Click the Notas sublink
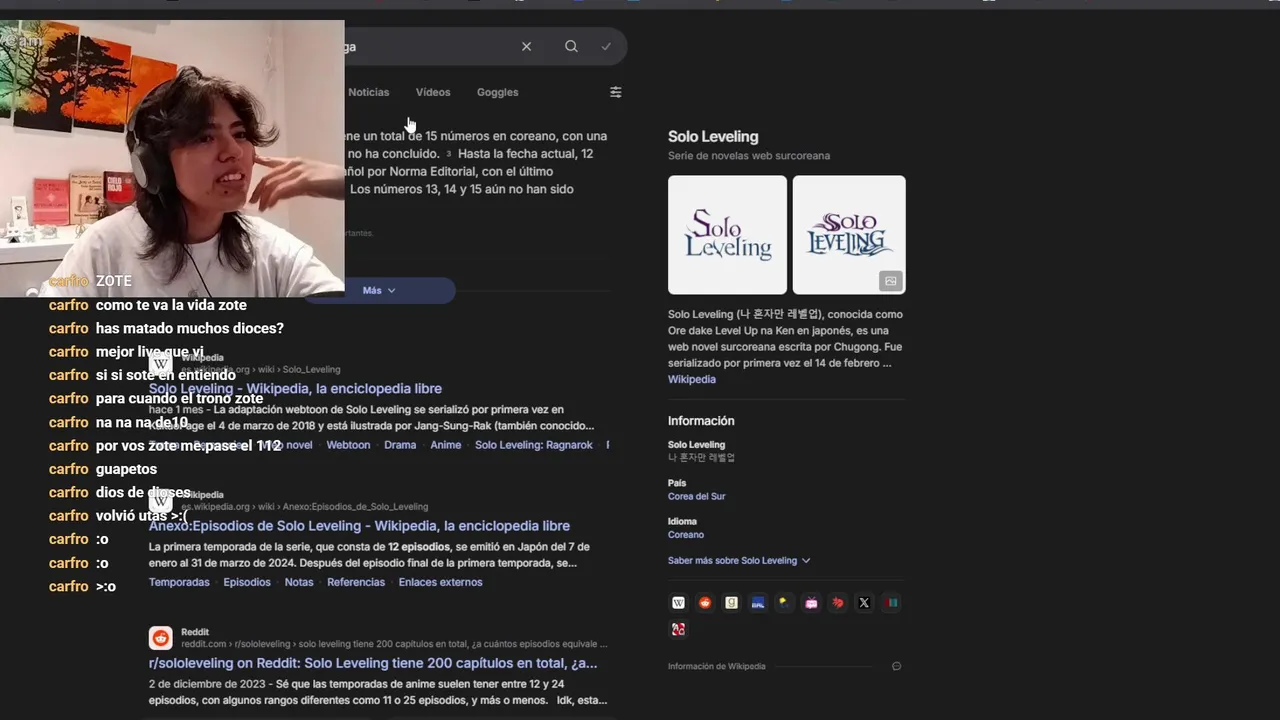This screenshot has width=1280, height=720. coord(299,582)
